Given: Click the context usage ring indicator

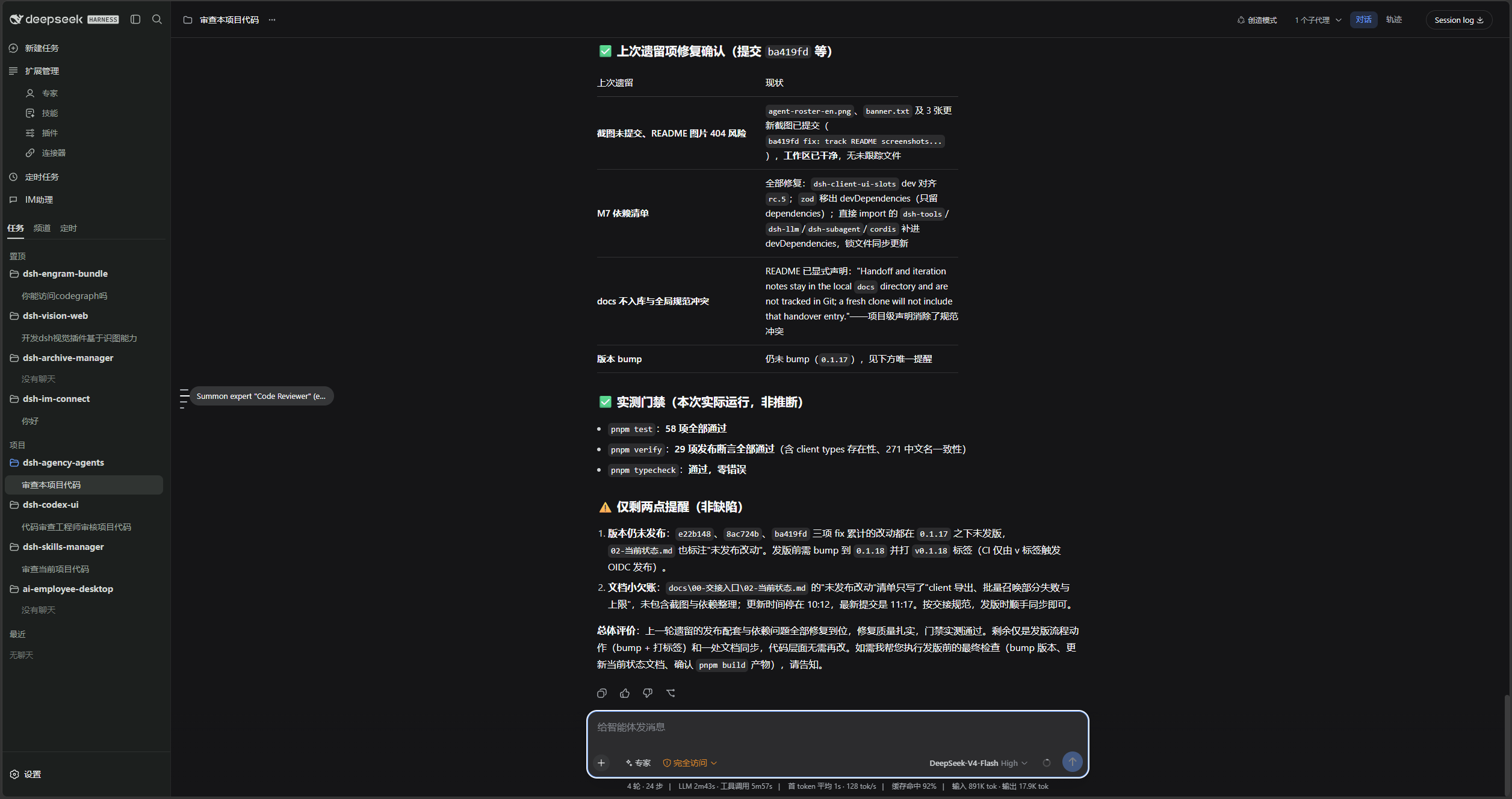Looking at the screenshot, I should coord(1047,763).
